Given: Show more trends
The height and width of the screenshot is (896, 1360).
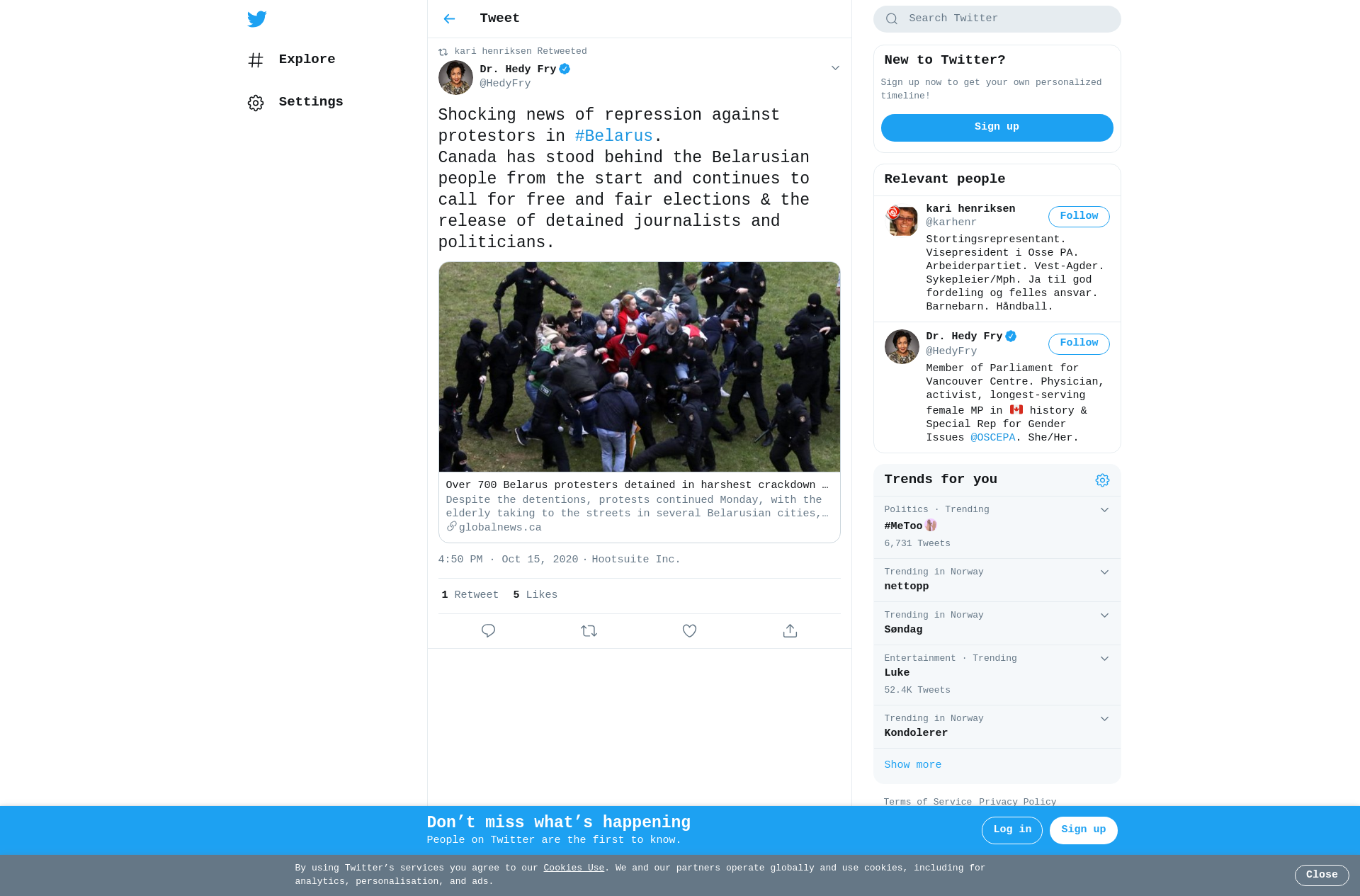Looking at the screenshot, I should [x=912, y=765].
